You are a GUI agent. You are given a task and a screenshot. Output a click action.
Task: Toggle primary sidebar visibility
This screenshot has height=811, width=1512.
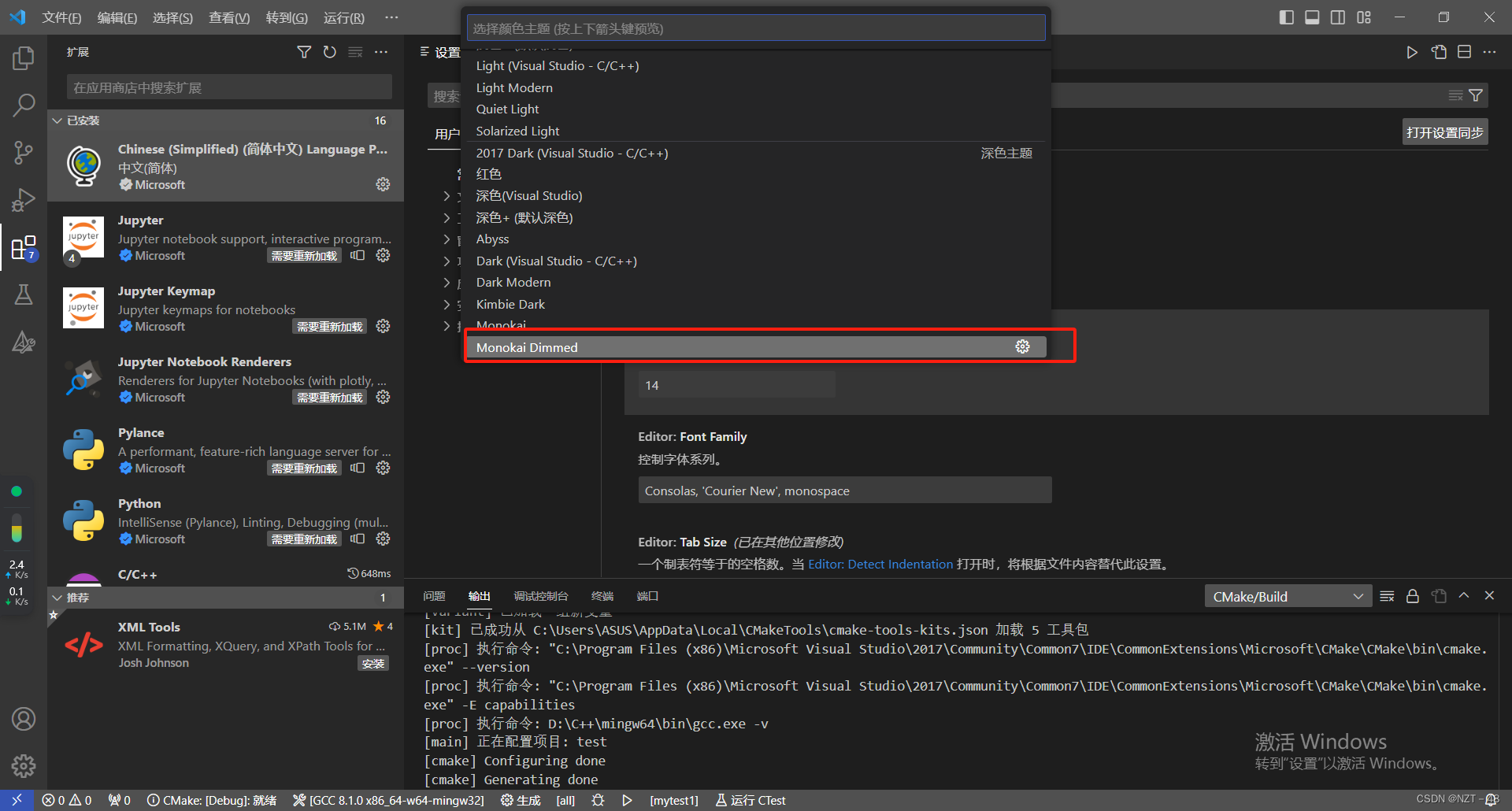click(1287, 17)
